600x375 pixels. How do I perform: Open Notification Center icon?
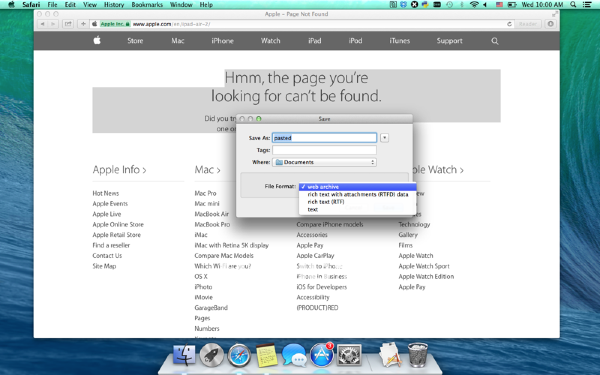pyautogui.click(x=587, y=5)
